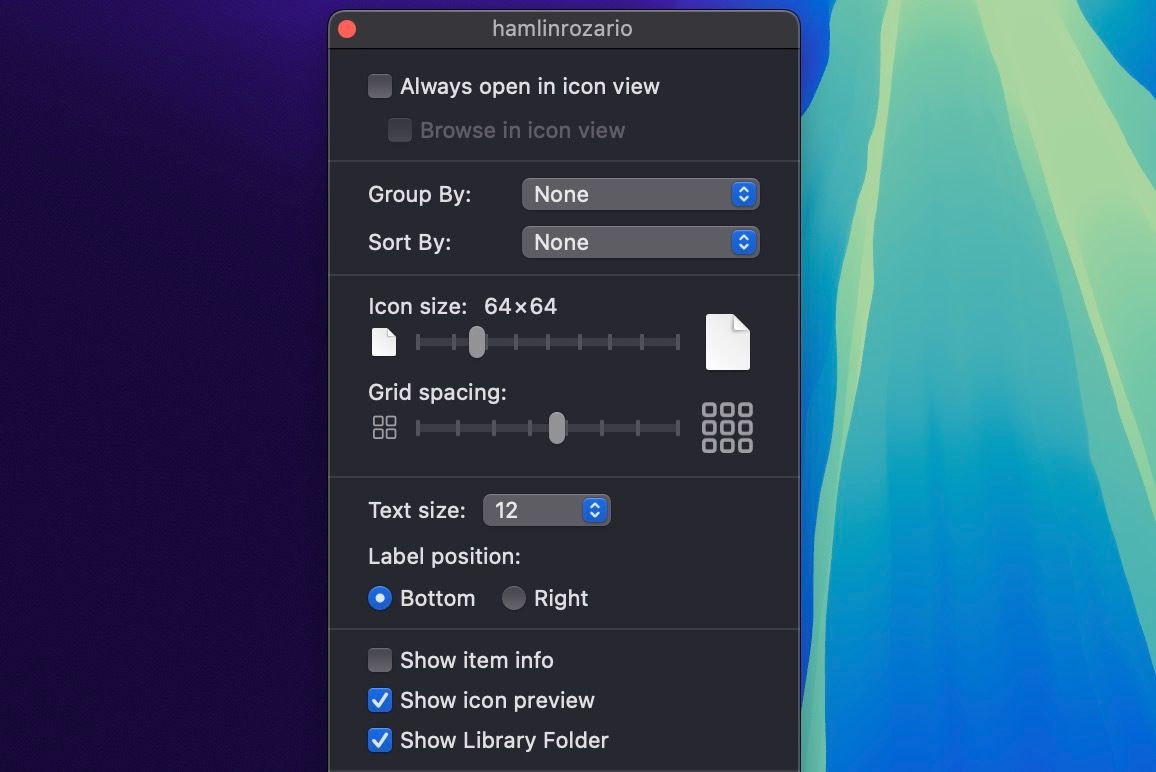1156x772 pixels.
Task: Click the Grid spacing slider handle
Action: coord(556,427)
